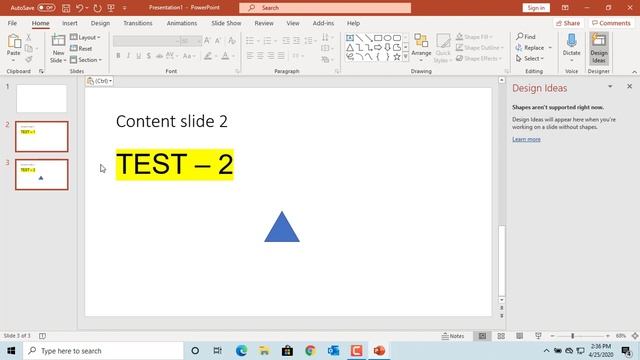Toggle the Design Ideas pane button

(x=599, y=48)
